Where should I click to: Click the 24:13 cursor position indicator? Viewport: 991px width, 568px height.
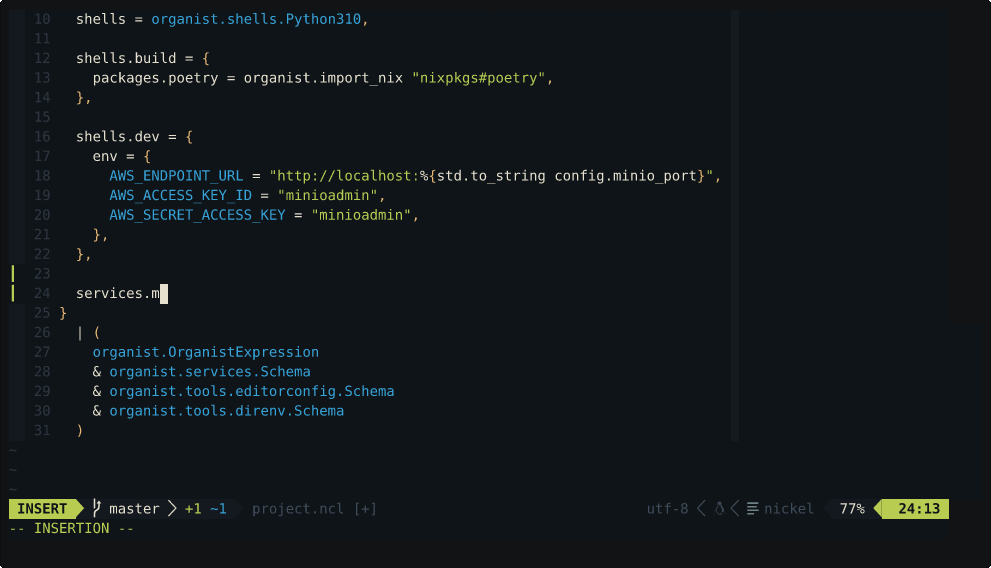[918, 509]
